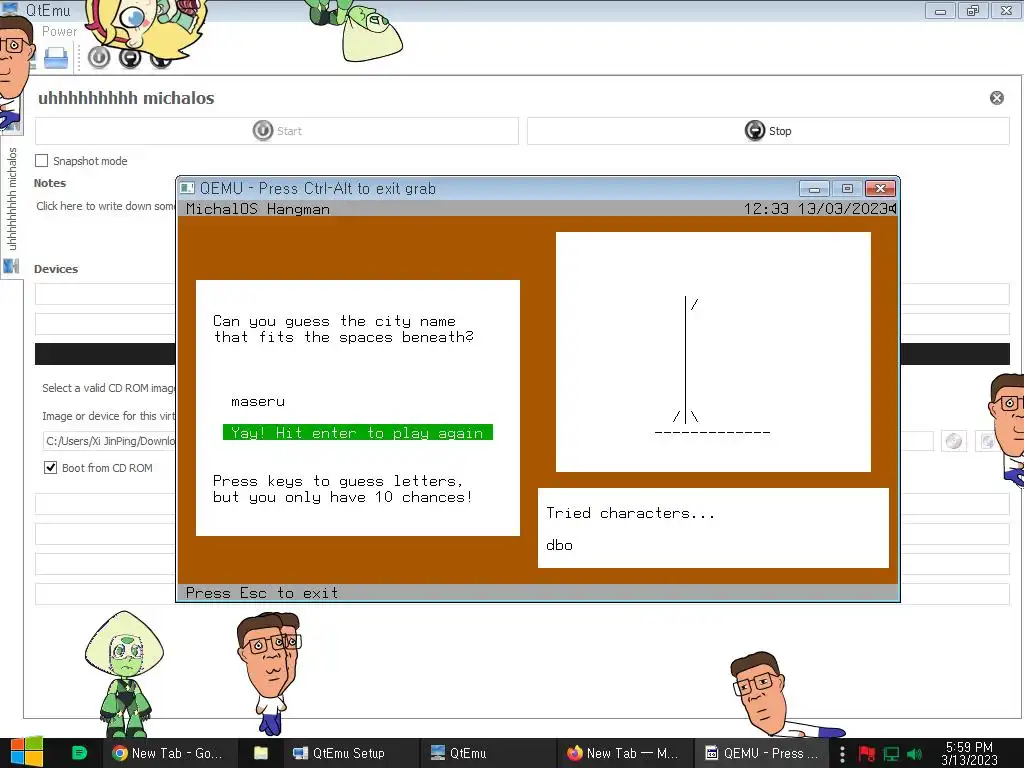Enable the Snapshot mode checkbox
This screenshot has width=1024, height=768.
click(42, 161)
